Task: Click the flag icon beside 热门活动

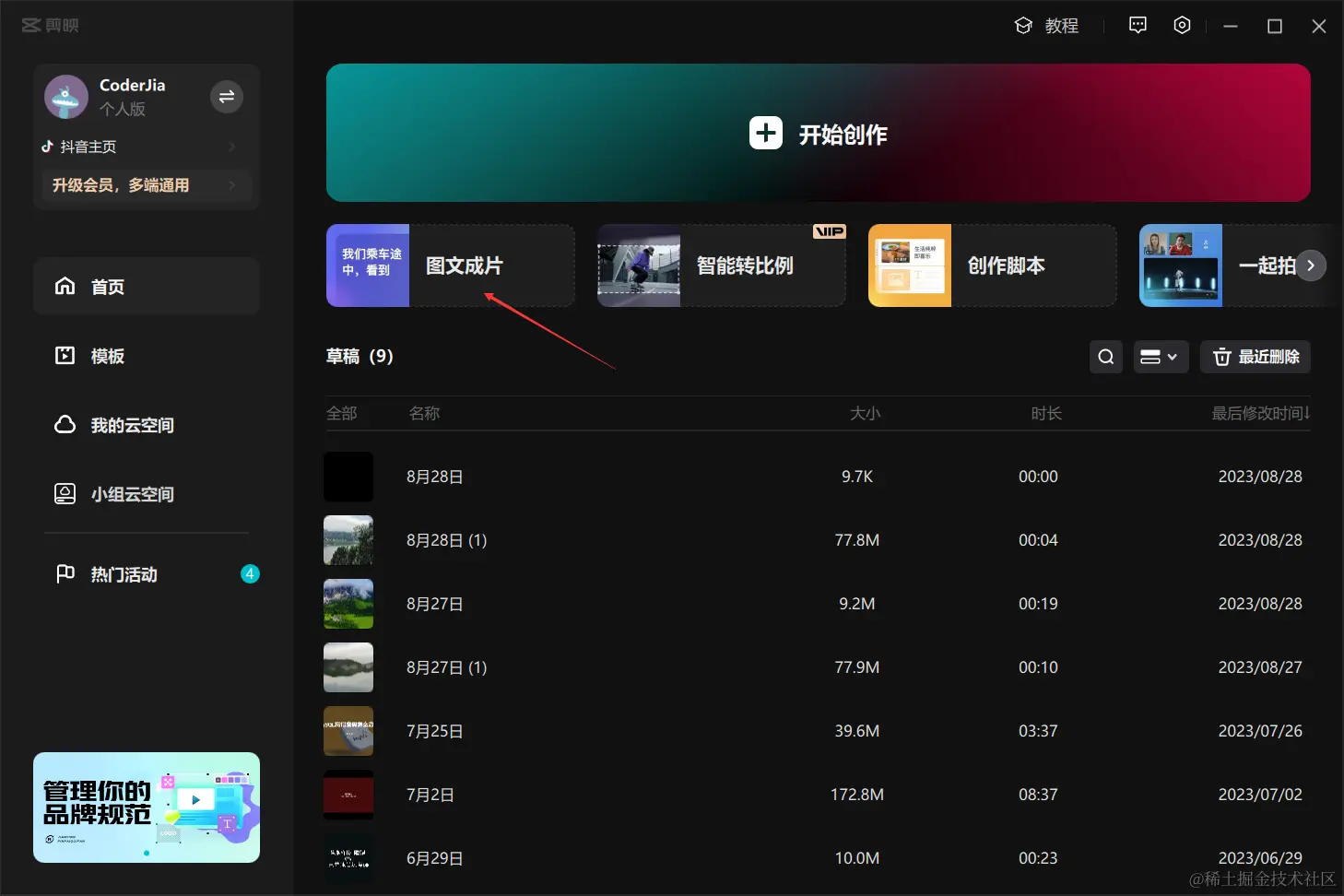Action: click(x=65, y=573)
